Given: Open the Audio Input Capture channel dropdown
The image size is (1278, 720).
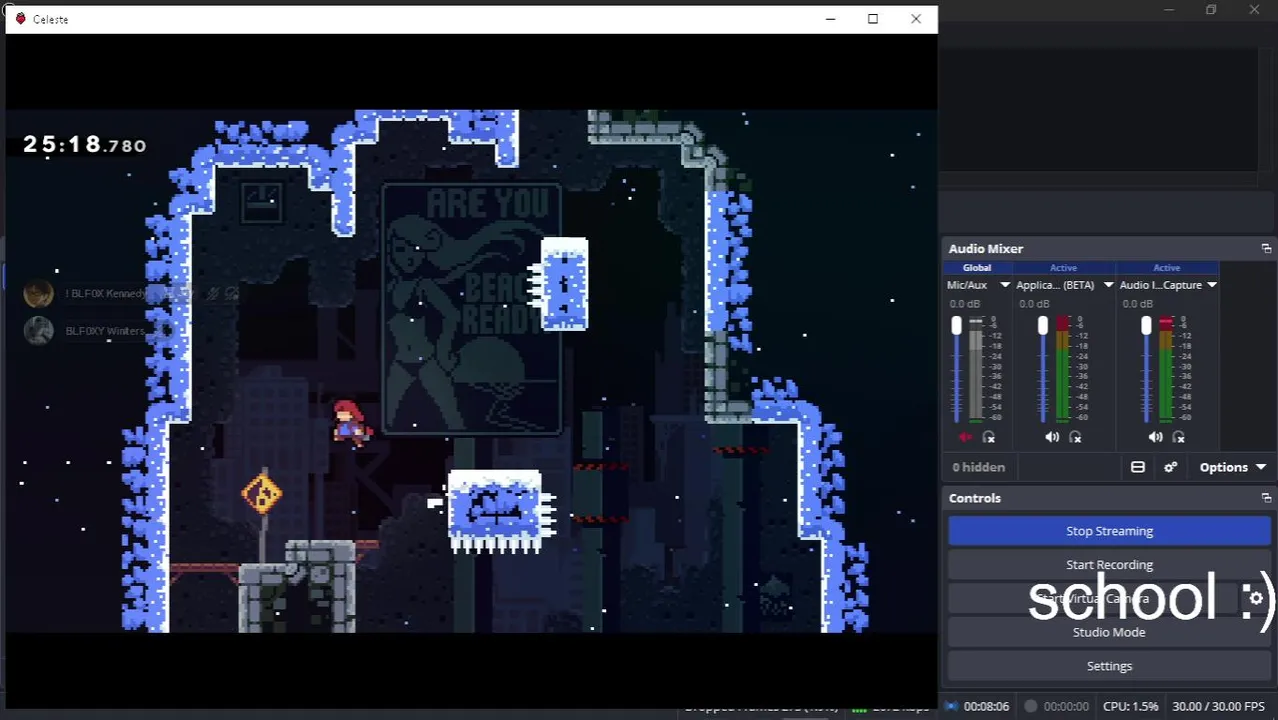Looking at the screenshot, I should tap(1211, 285).
